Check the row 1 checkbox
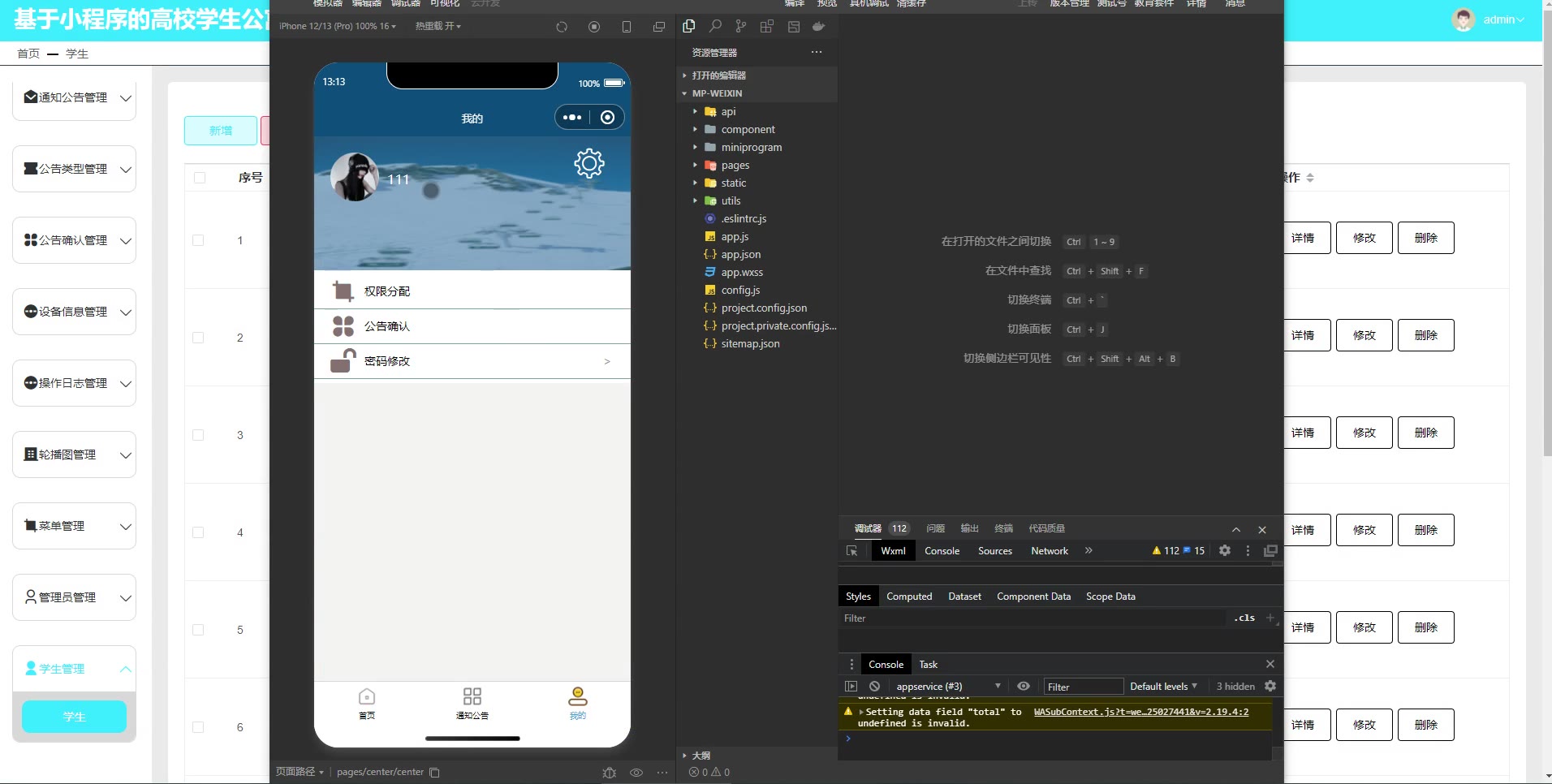 click(x=198, y=240)
